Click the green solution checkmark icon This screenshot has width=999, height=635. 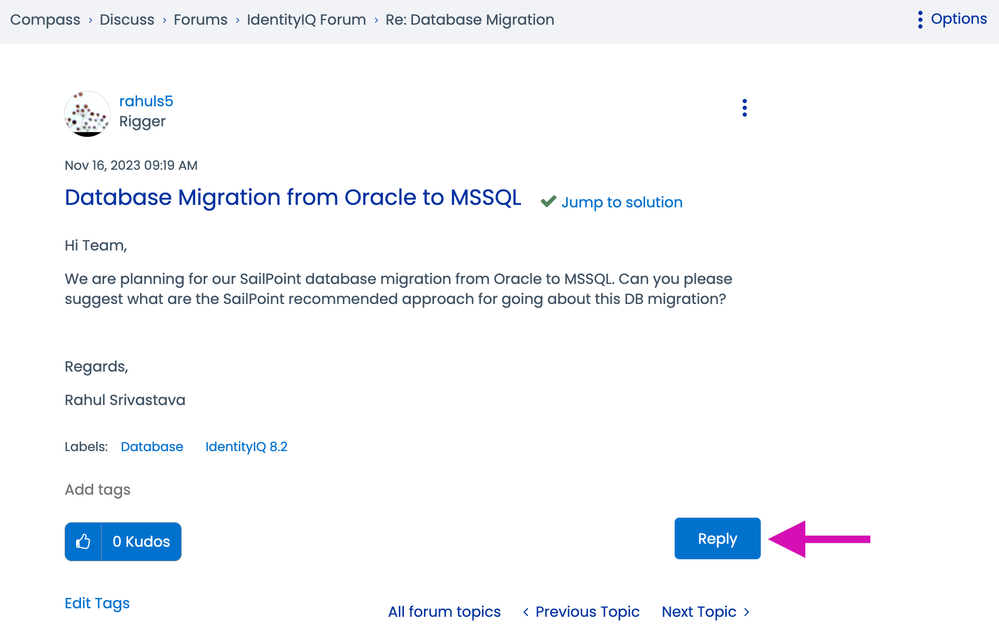548,202
